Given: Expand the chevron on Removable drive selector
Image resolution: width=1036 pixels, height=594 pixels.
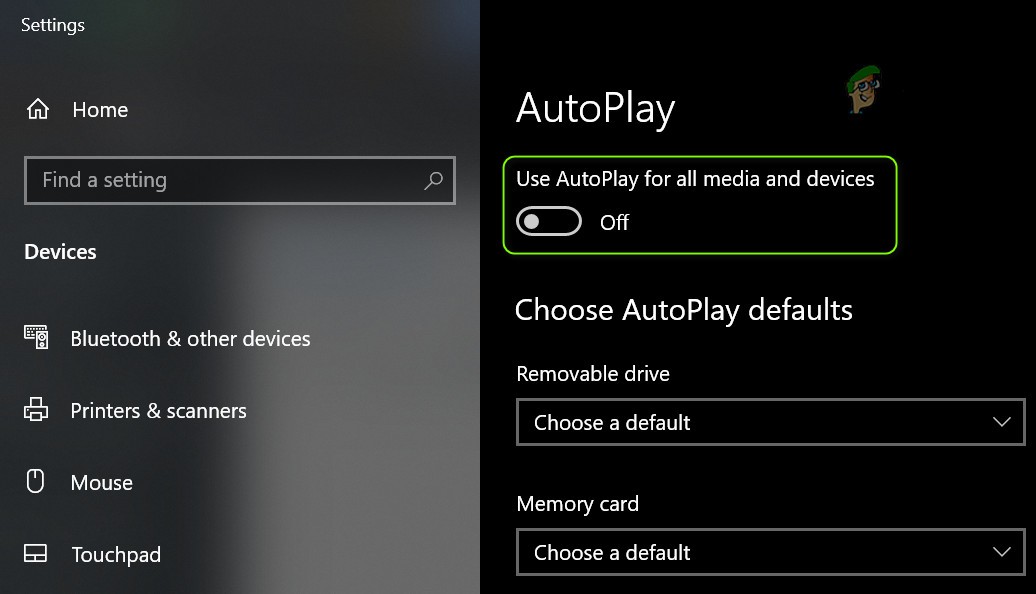Looking at the screenshot, I should click(1002, 422).
